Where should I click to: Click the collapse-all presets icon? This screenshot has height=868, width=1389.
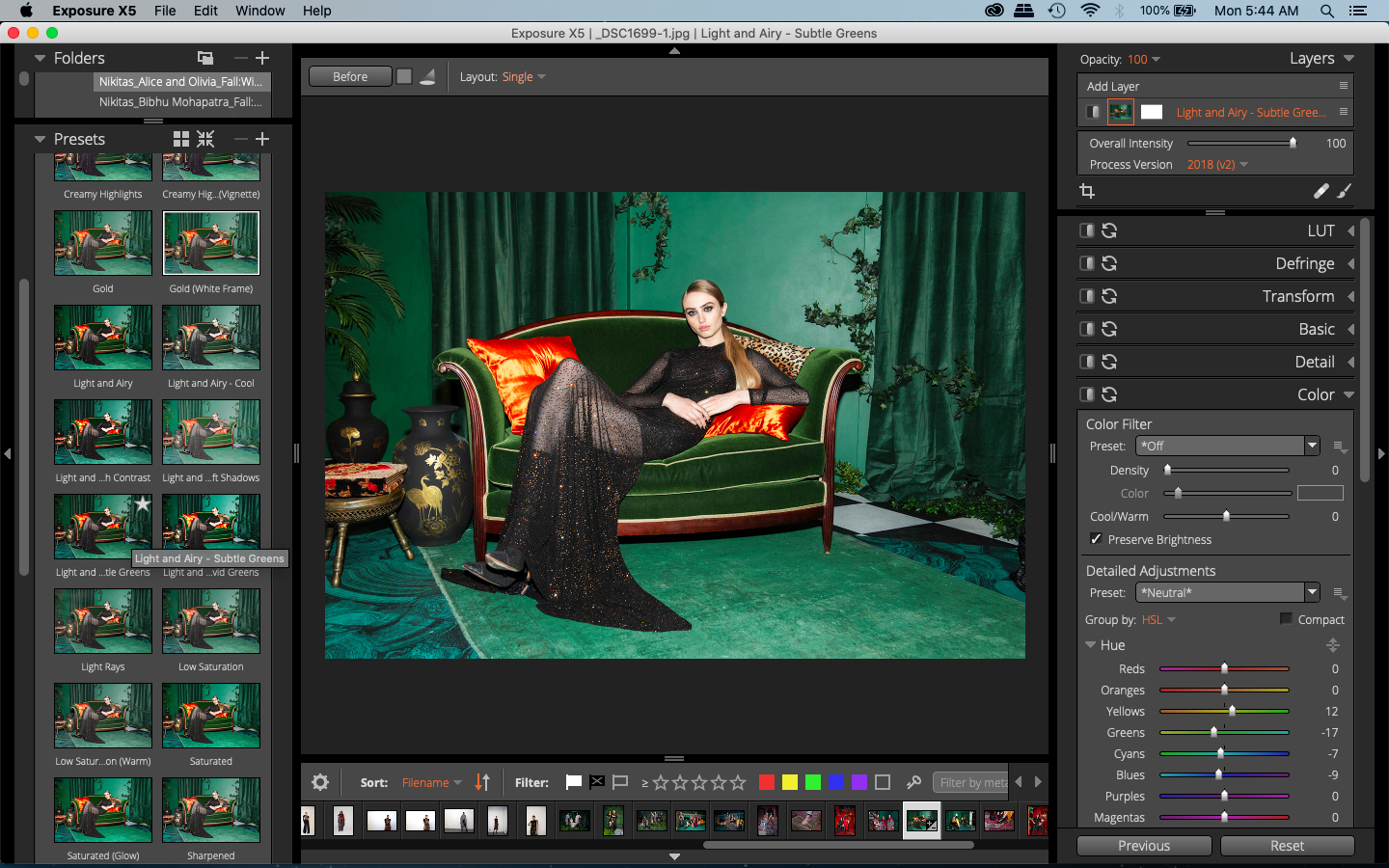[x=205, y=139]
